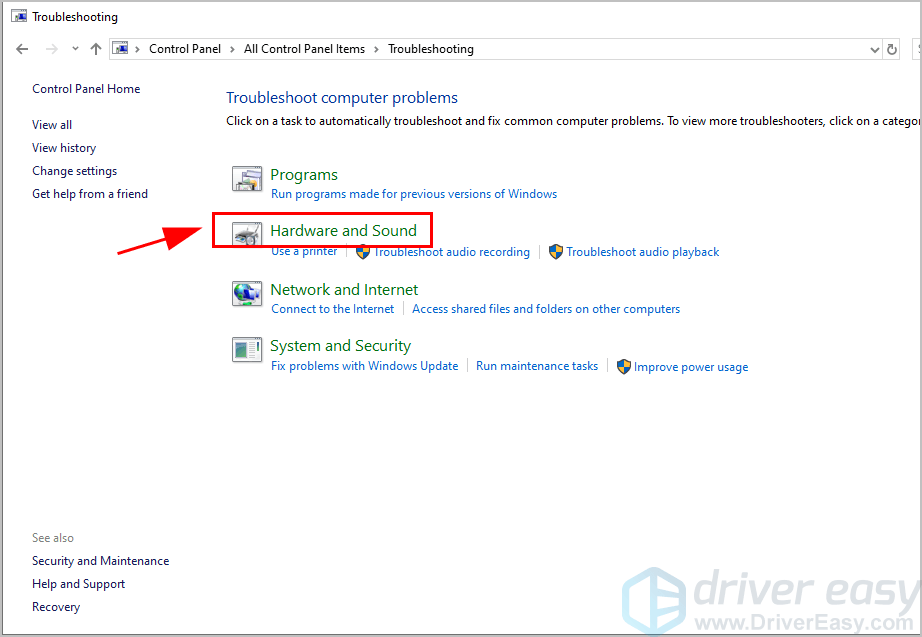Expand chevron after All Control Panel Items
This screenshot has width=922, height=637.
pos(376,49)
